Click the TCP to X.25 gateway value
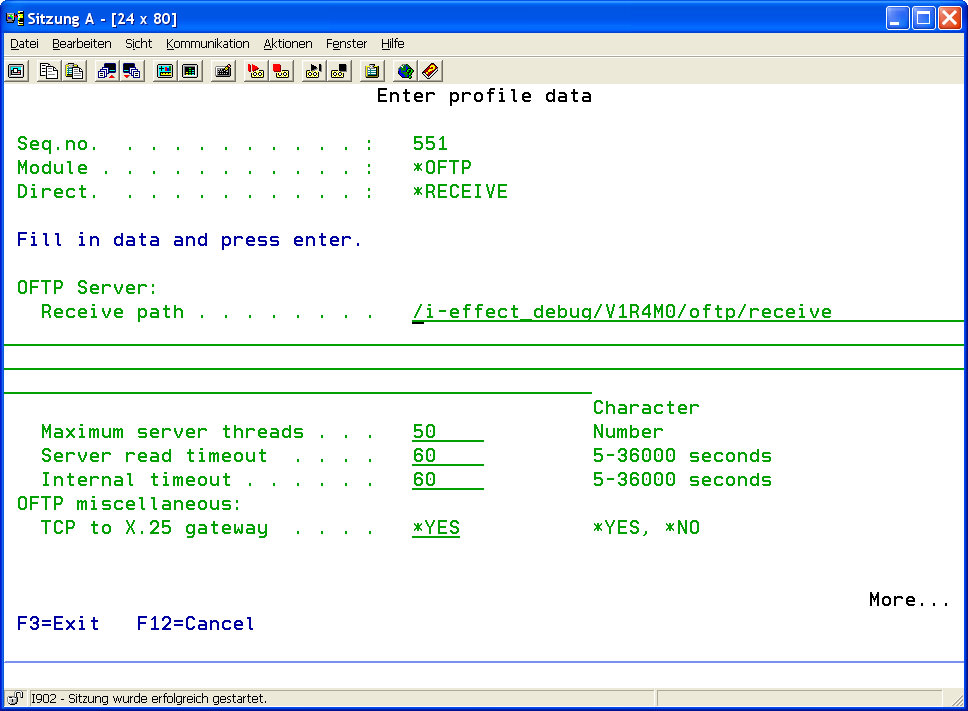Viewport: 968px width, 711px height. (436, 528)
